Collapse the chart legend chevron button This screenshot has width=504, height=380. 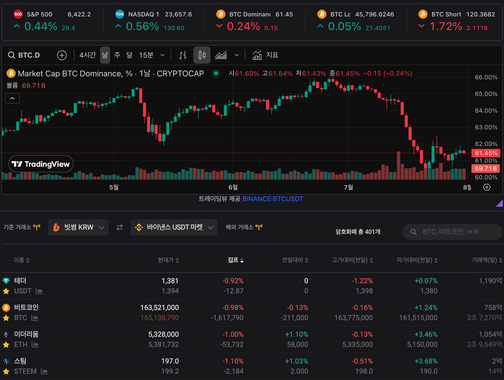coord(12,99)
